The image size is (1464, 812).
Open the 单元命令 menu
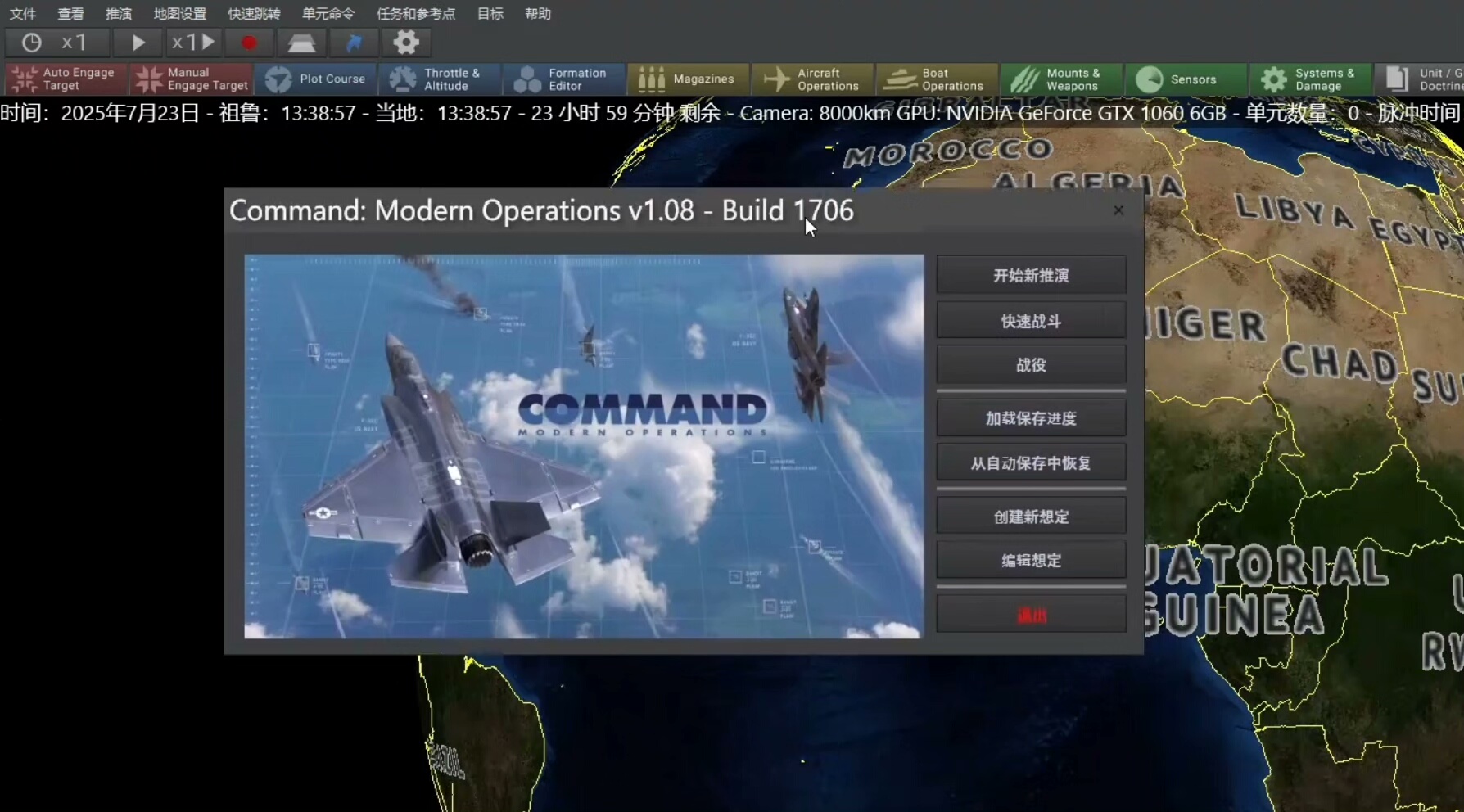pos(328,14)
